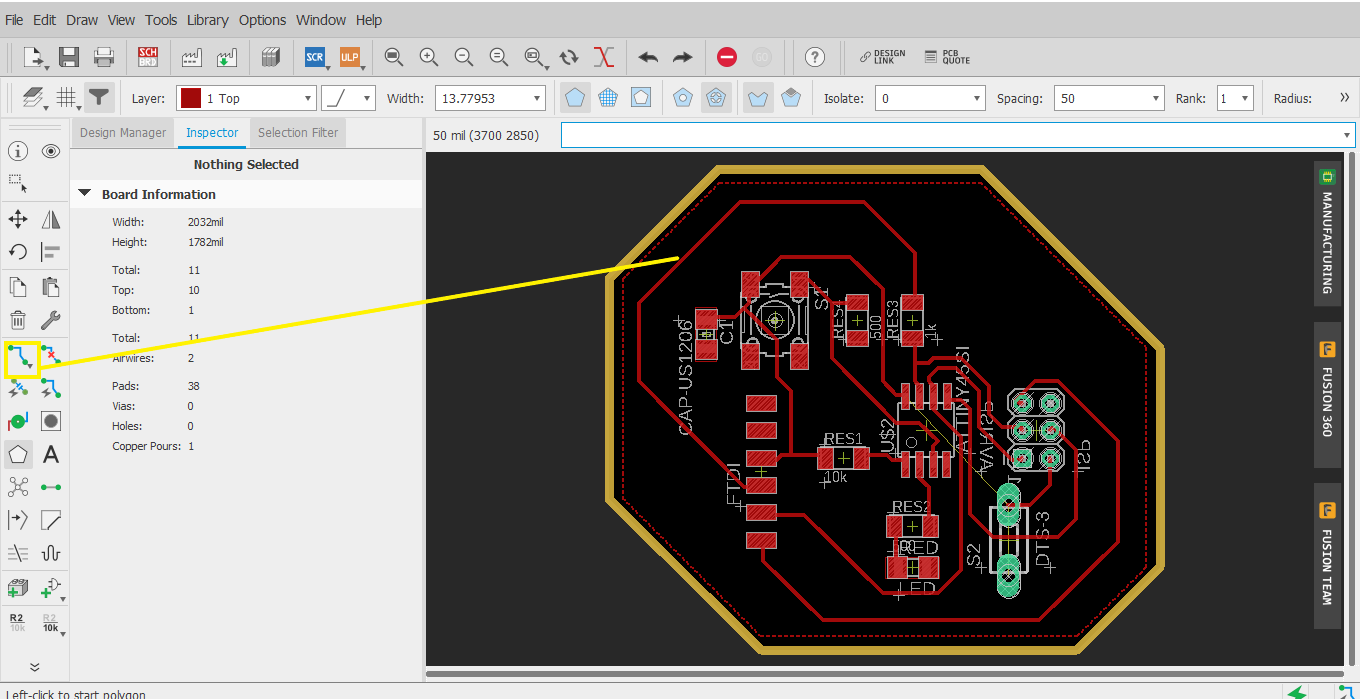Select the Ripup tool with red X

point(51,356)
